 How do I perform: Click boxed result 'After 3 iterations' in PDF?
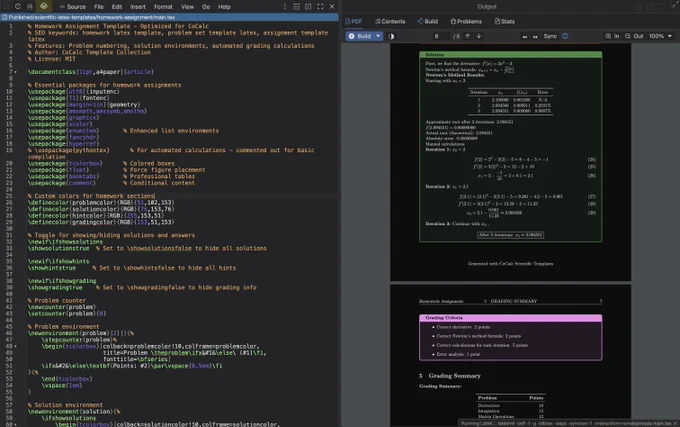pos(510,235)
